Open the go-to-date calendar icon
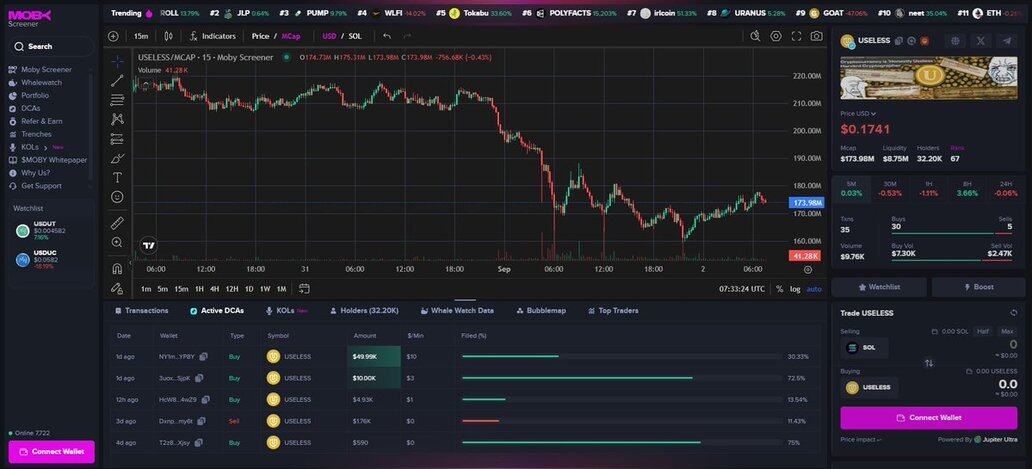The width and height of the screenshot is (1032, 469). tap(304, 288)
